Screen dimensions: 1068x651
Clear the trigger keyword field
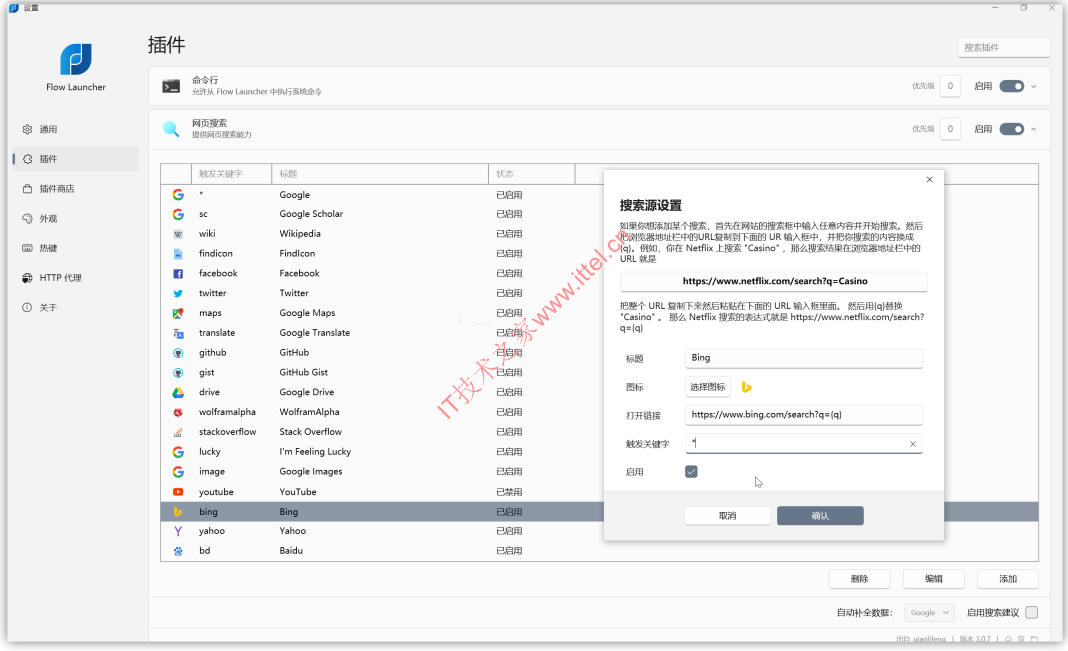pyautogui.click(x=913, y=444)
